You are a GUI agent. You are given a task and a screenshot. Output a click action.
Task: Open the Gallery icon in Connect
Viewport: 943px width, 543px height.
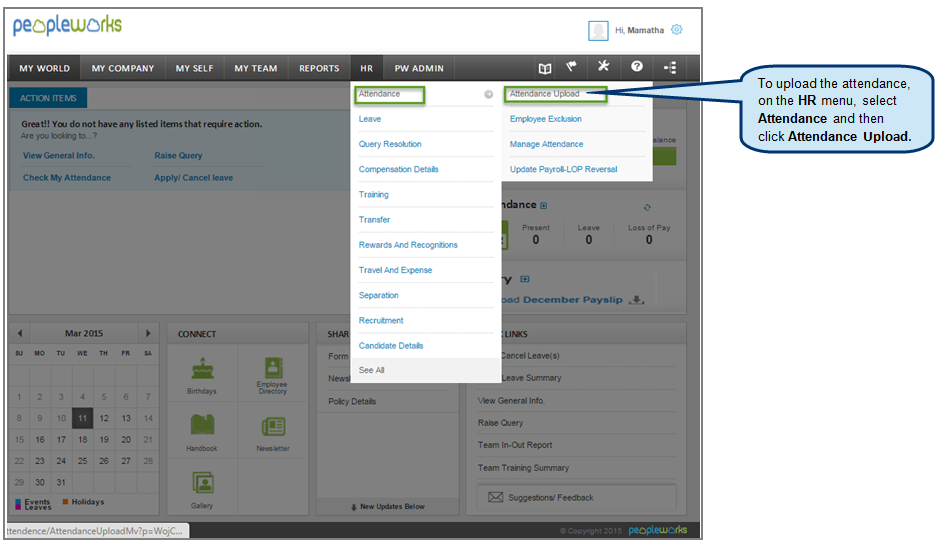(202, 483)
